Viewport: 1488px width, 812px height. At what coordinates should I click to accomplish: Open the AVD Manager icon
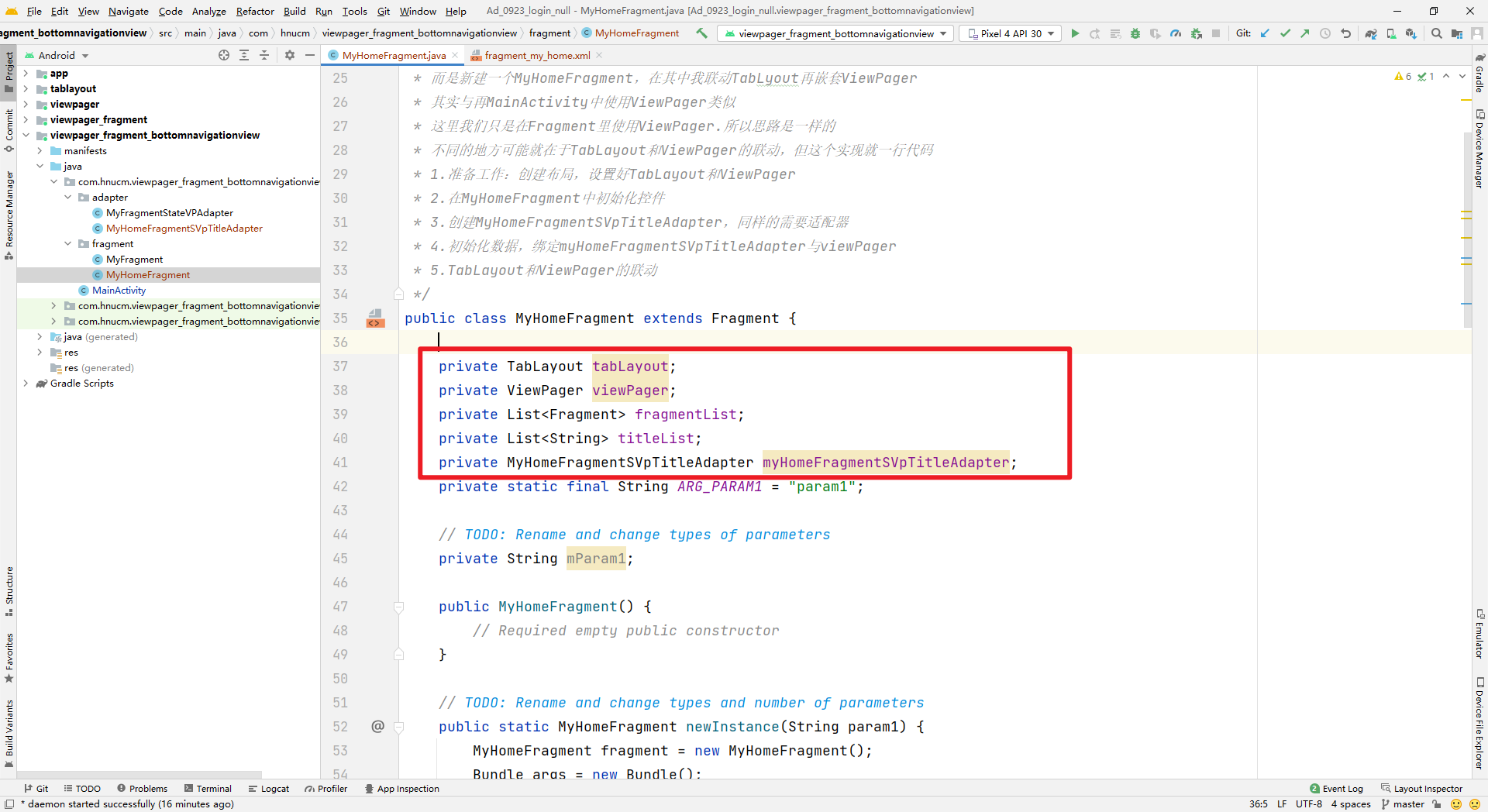[x=1391, y=33]
